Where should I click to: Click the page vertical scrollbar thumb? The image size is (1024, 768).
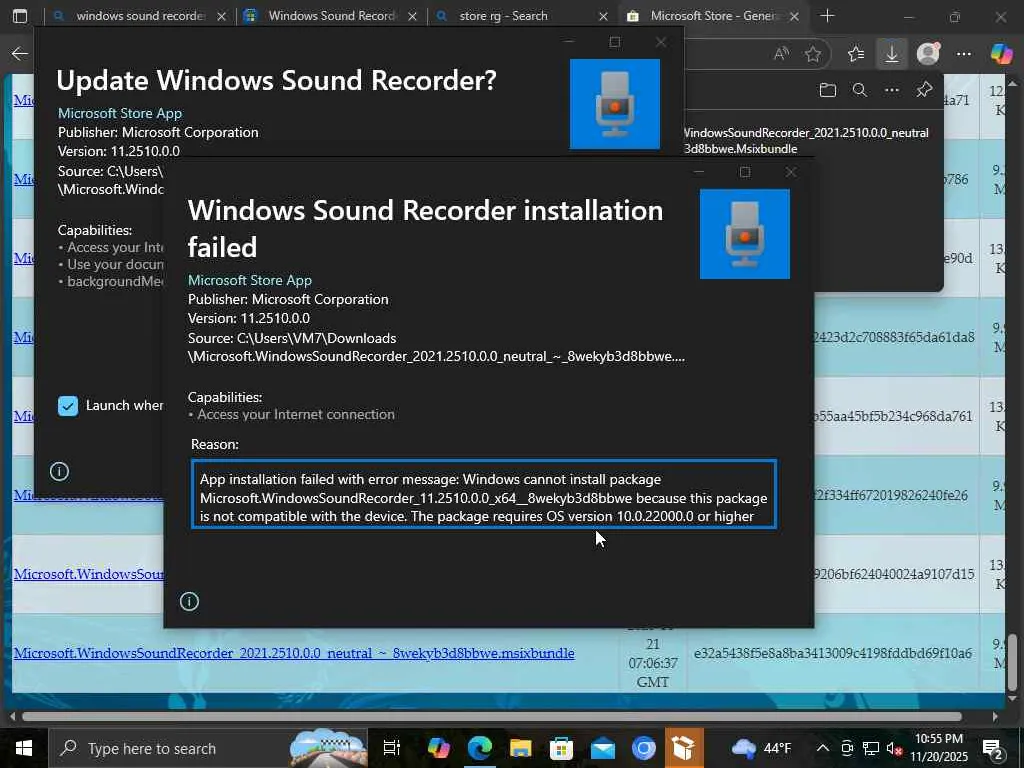pyautogui.click(x=1012, y=662)
